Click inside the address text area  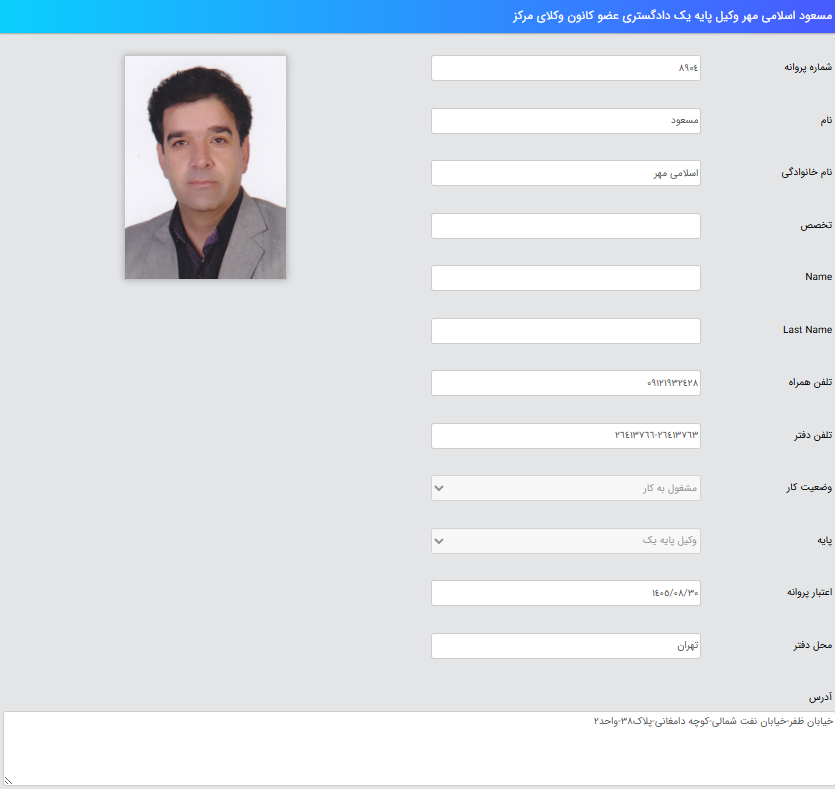pos(418,749)
